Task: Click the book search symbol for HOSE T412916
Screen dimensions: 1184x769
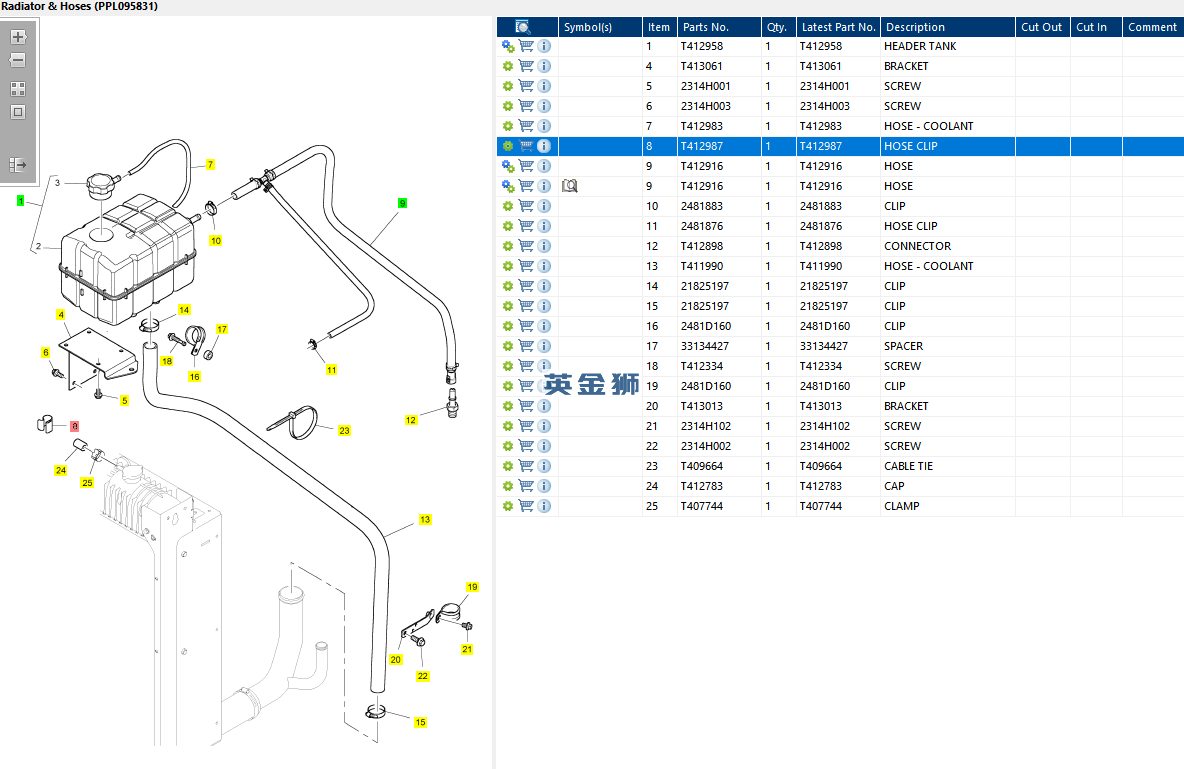Action: [x=570, y=186]
